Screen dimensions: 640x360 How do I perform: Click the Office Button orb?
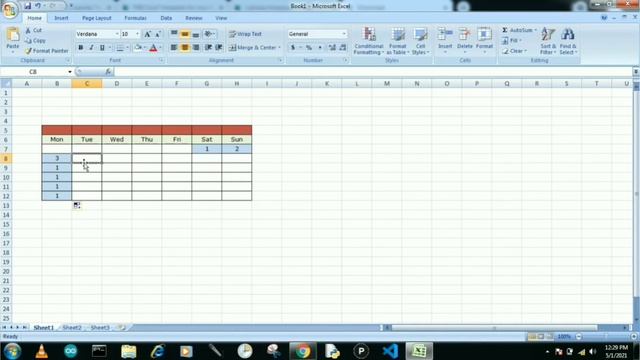(10, 10)
